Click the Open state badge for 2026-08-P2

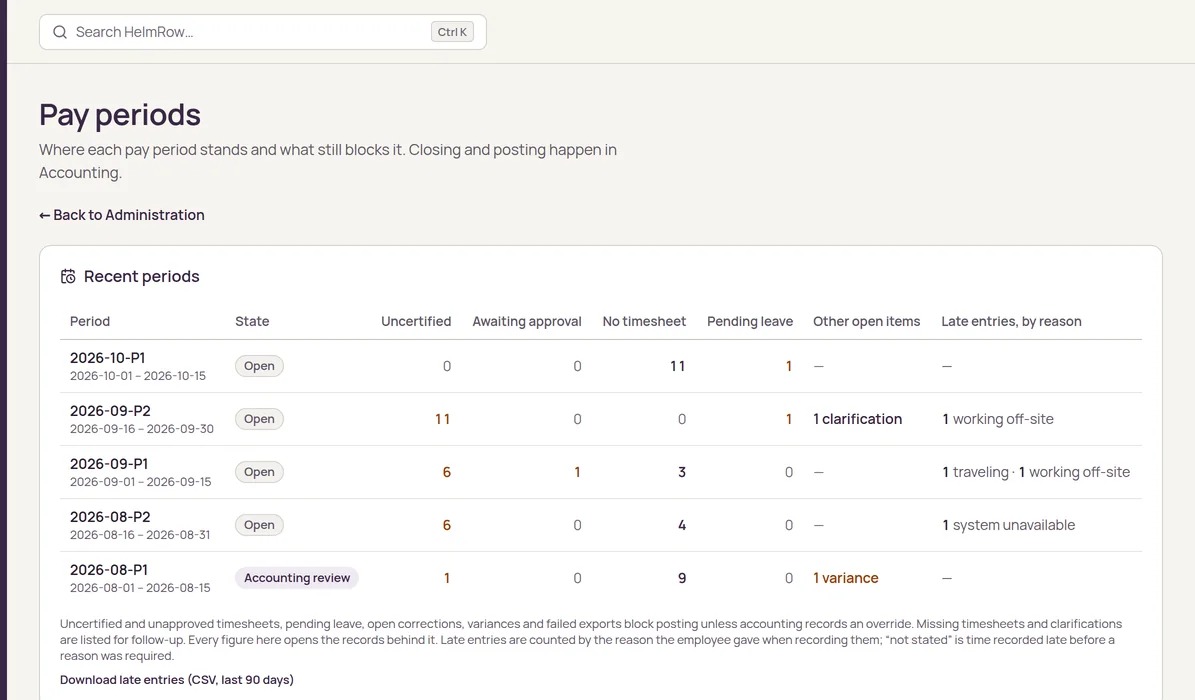click(x=259, y=525)
